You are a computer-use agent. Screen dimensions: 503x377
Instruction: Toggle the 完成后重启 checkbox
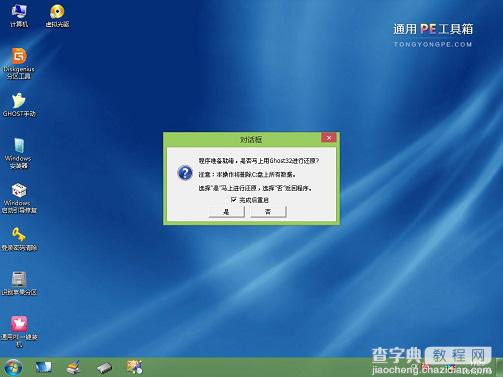pyautogui.click(x=233, y=200)
